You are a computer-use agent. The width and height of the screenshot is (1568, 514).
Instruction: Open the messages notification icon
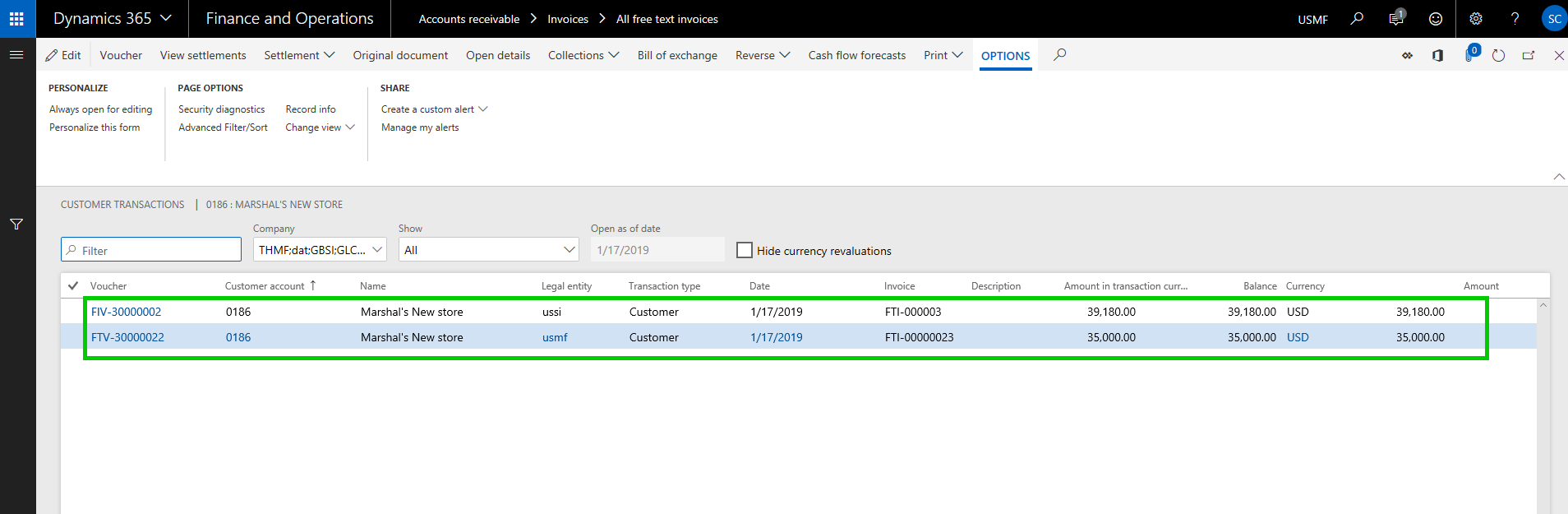pyautogui.click(x=1396, y=18)
